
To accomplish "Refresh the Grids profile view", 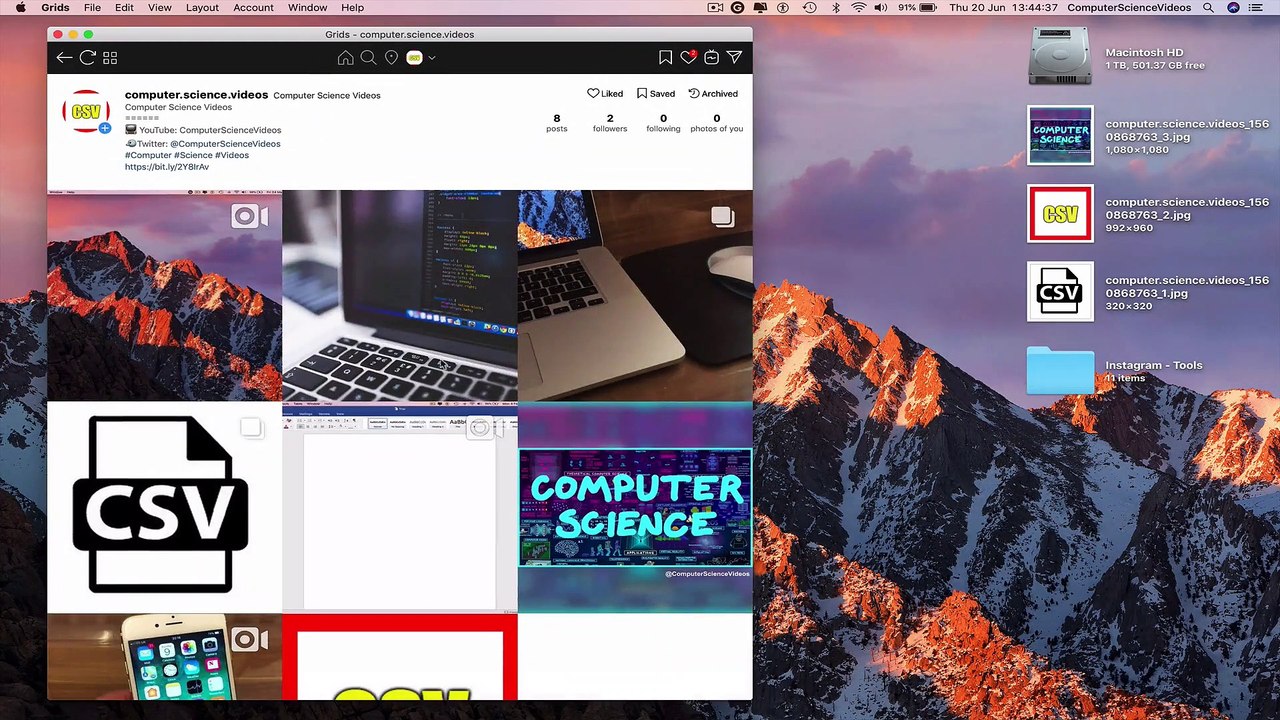I will 87,58.
